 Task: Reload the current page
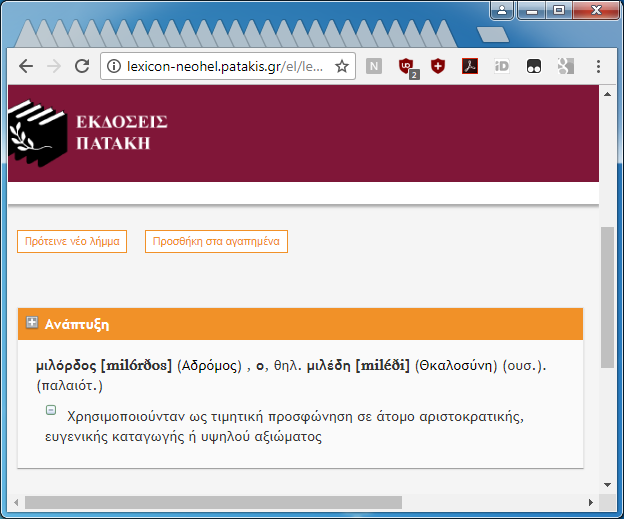click(x=82, y=66)
